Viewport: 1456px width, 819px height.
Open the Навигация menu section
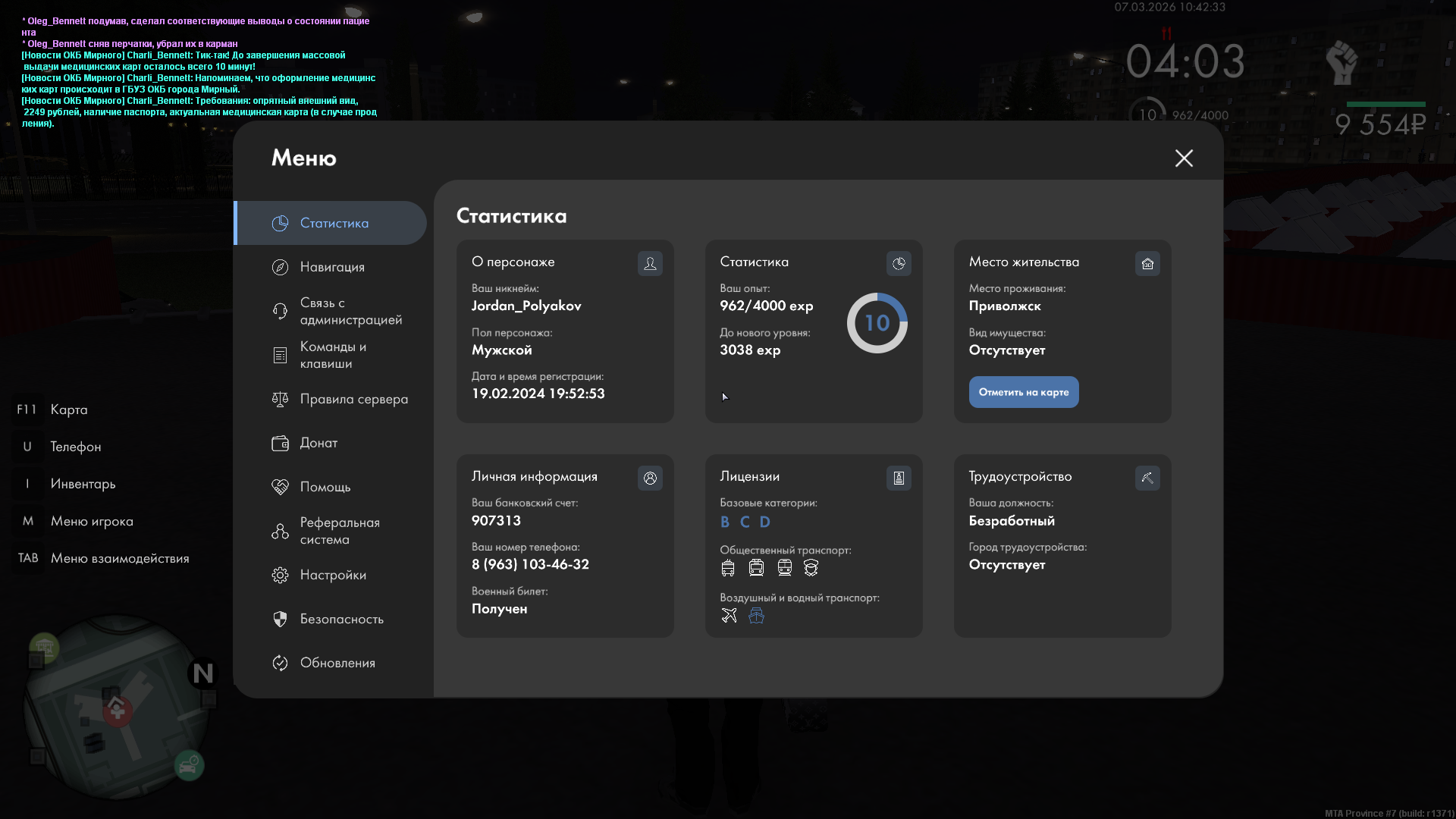tap(332, 267)
